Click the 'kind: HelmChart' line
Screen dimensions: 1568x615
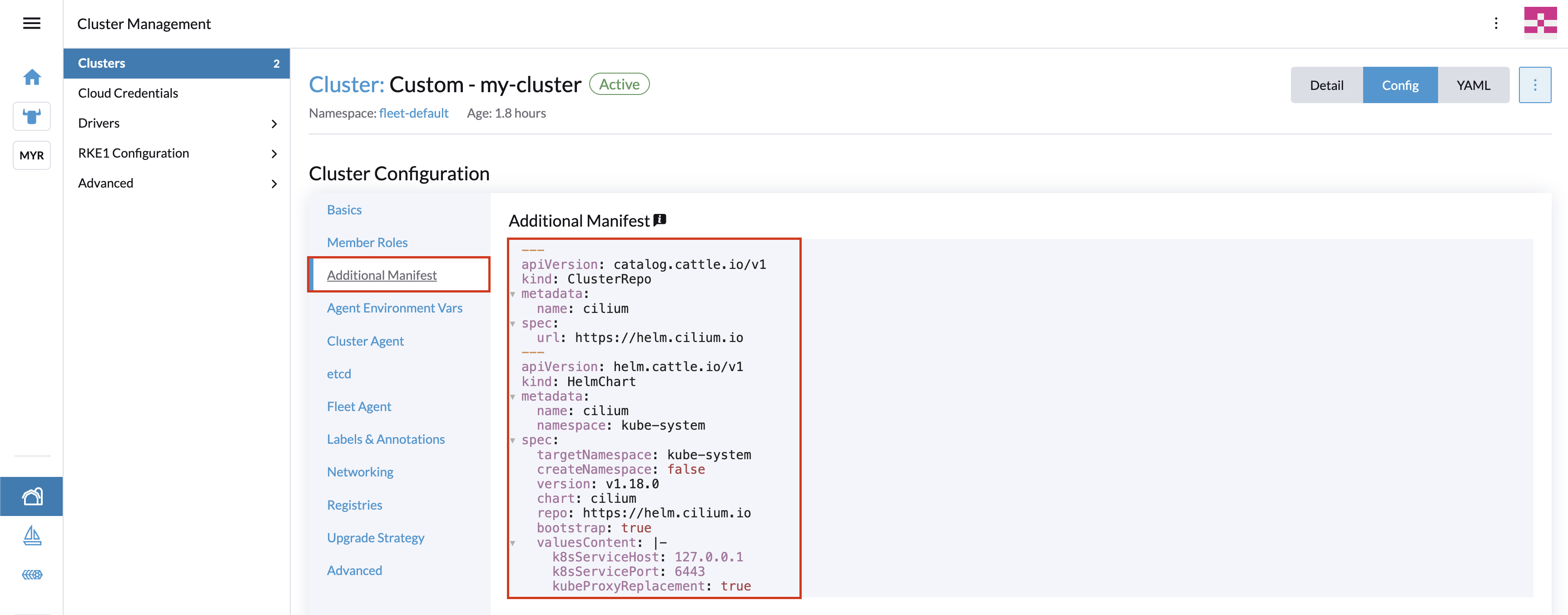[578, 382]
